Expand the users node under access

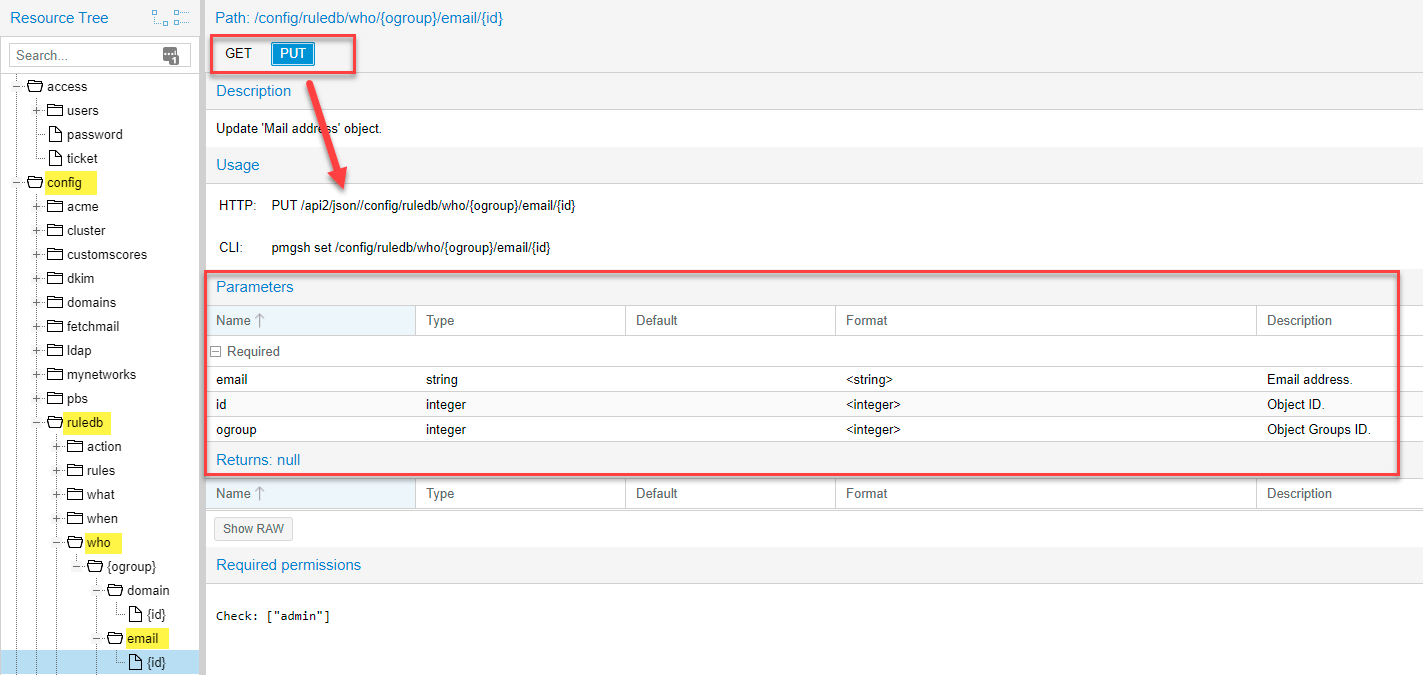point(37,110)
